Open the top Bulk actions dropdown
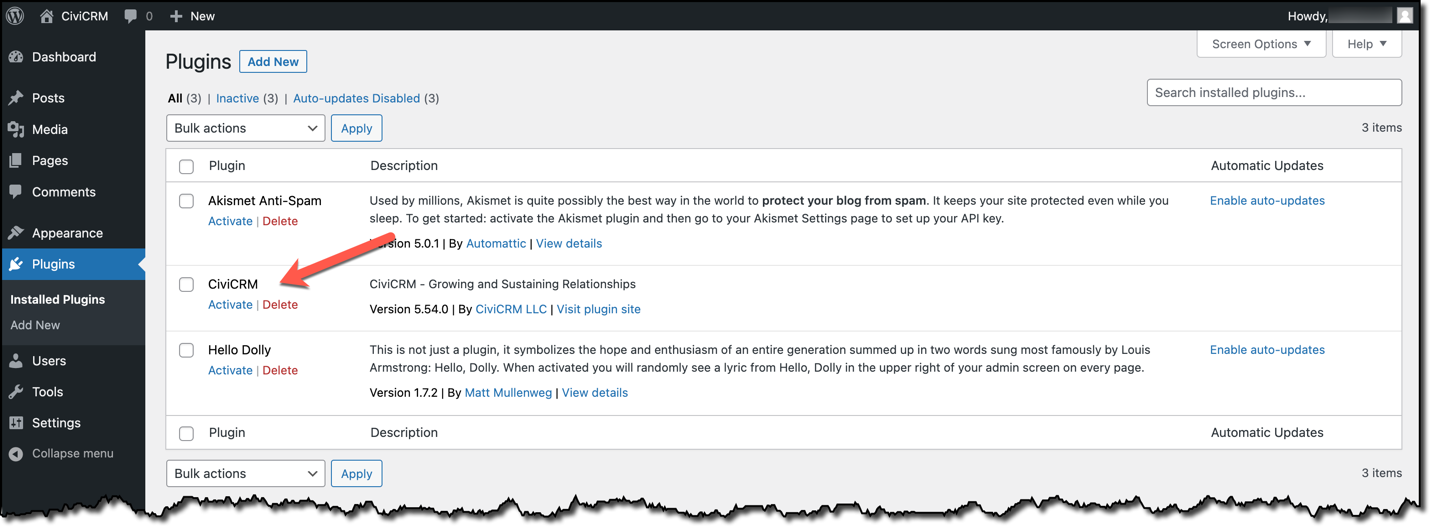1430x528 pixels. tap(245, 128)
